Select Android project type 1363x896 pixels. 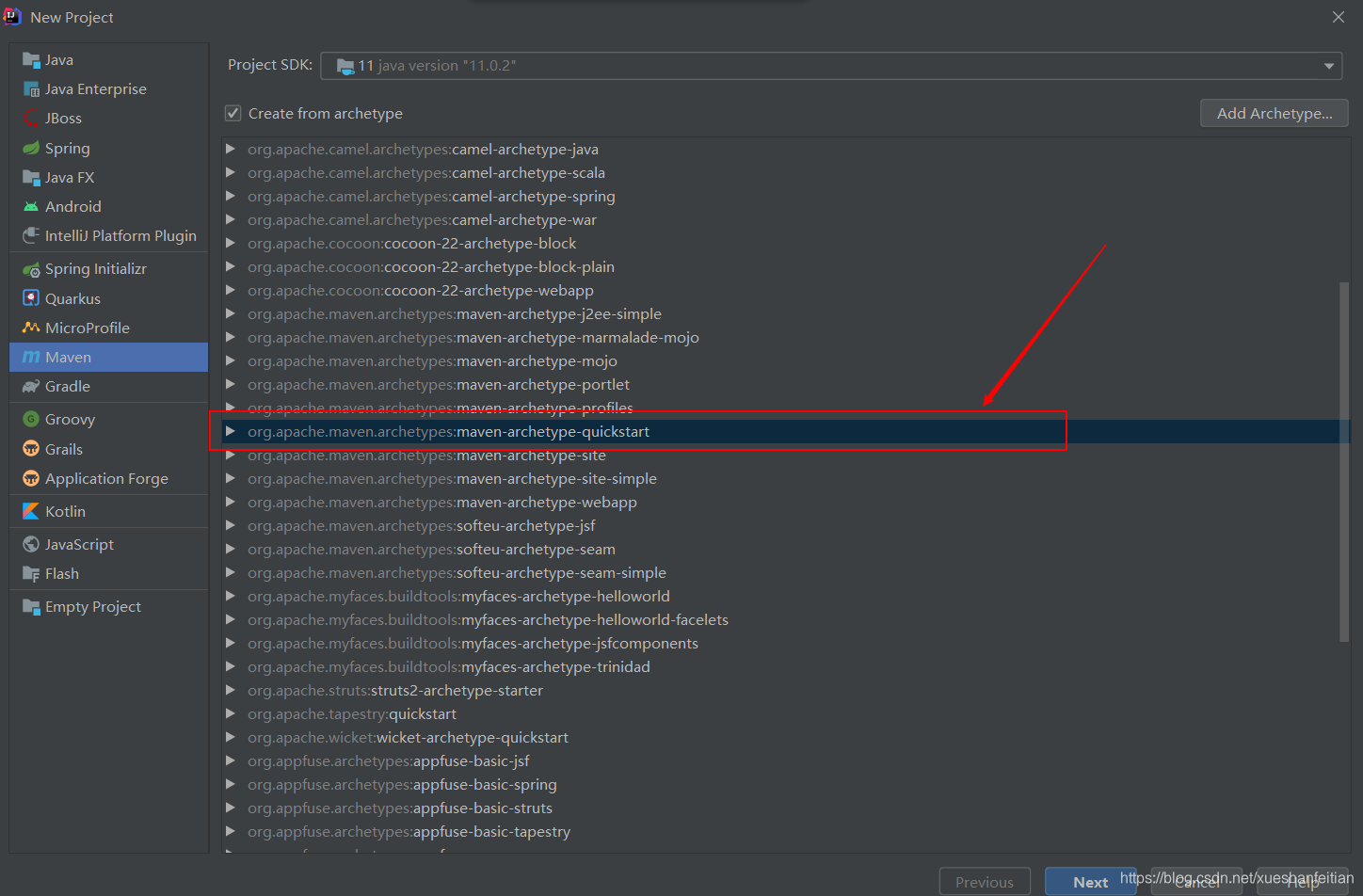click(x=109, y=207)
